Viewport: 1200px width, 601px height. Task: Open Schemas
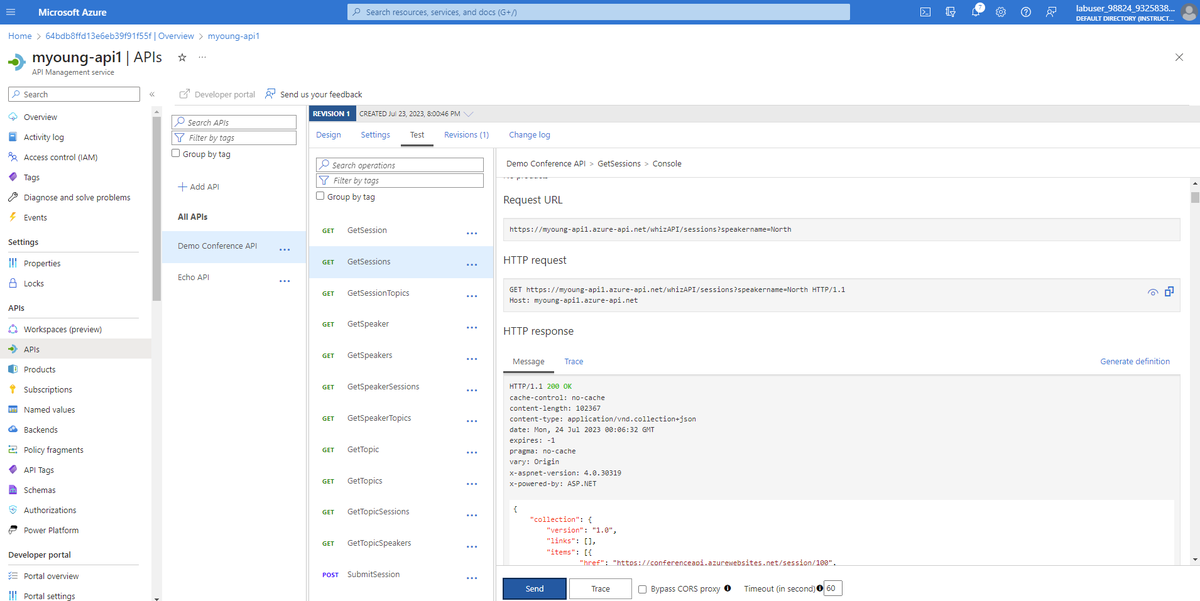click(39, 490)
